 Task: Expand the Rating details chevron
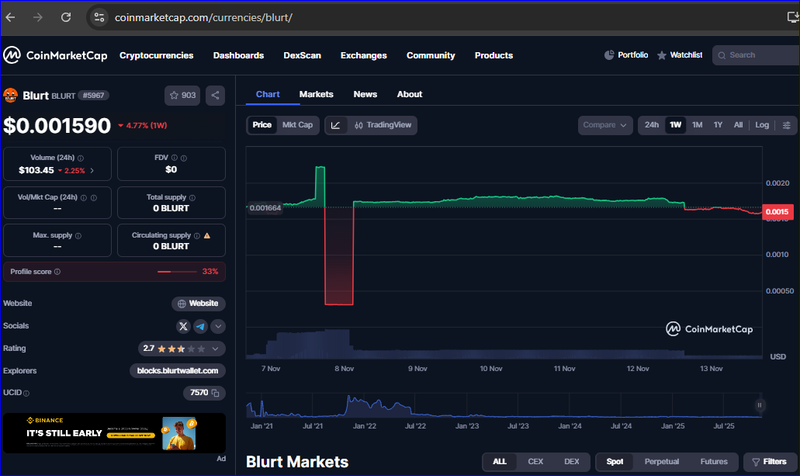click(x=217, y=349)
